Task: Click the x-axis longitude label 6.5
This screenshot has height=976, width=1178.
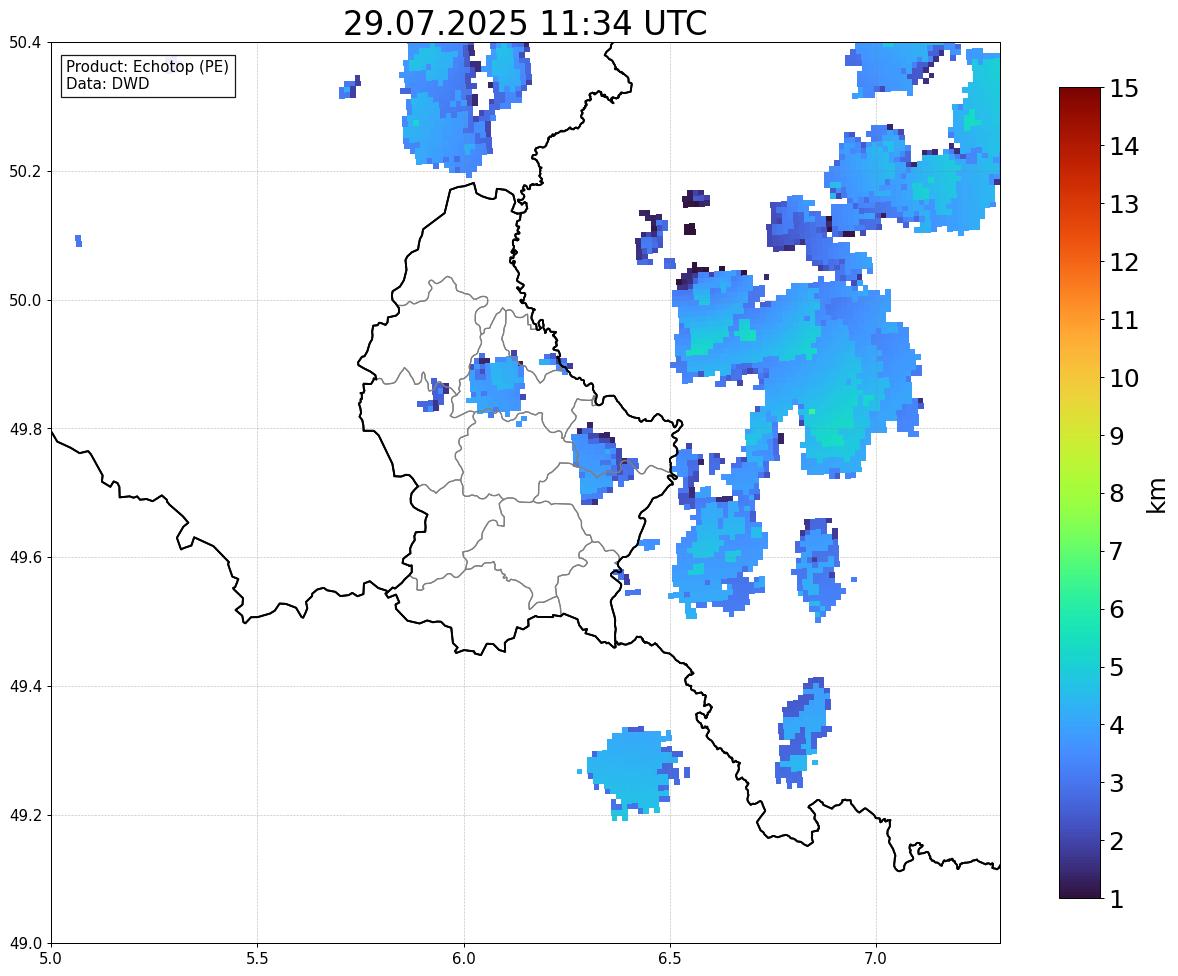Action: (670, 959)
